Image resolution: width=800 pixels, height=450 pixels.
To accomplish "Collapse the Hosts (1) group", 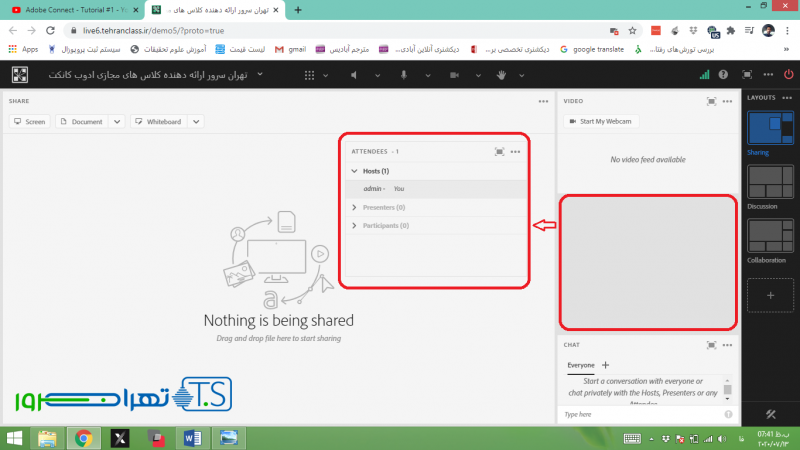I will coord(354,171).
